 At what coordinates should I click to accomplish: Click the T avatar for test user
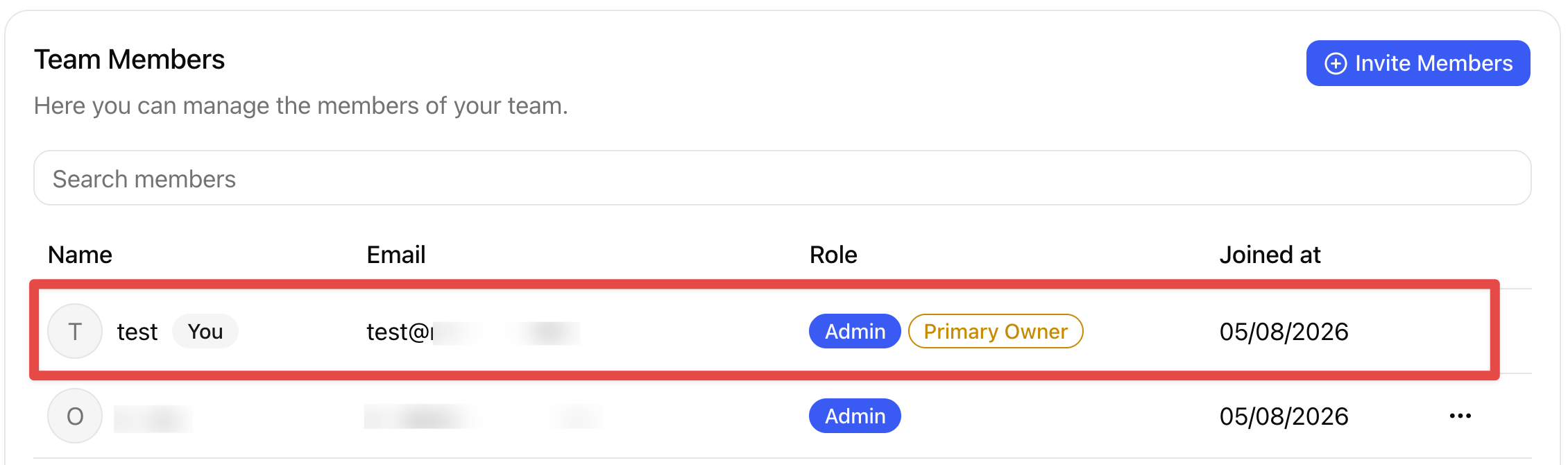[75, 331]
